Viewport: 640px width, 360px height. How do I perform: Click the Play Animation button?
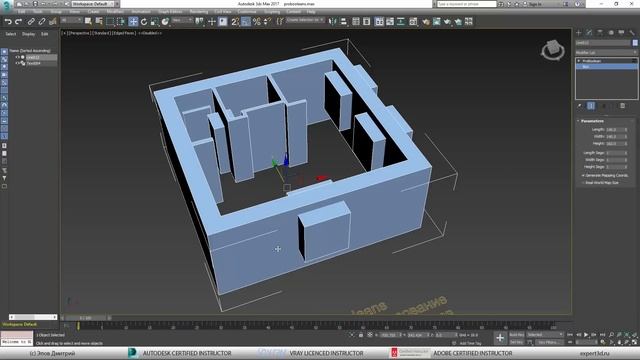point(586,335)
